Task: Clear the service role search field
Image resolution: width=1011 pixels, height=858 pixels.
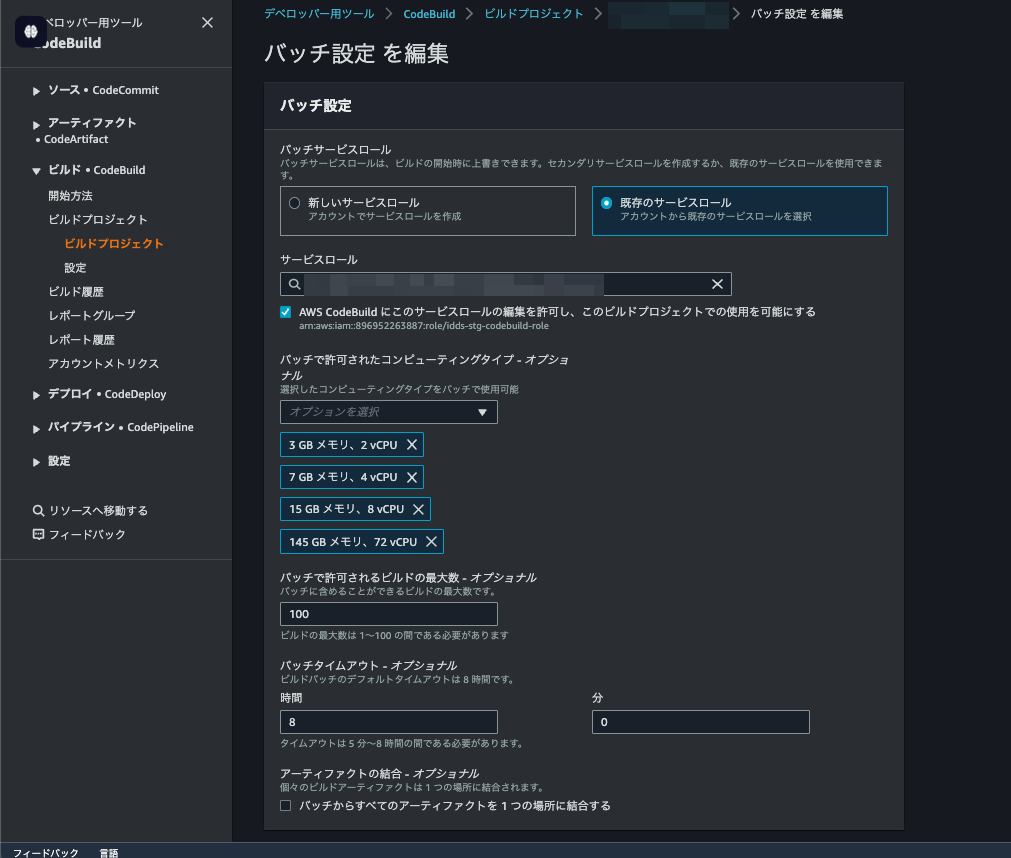Action: (x=717, y=284)
